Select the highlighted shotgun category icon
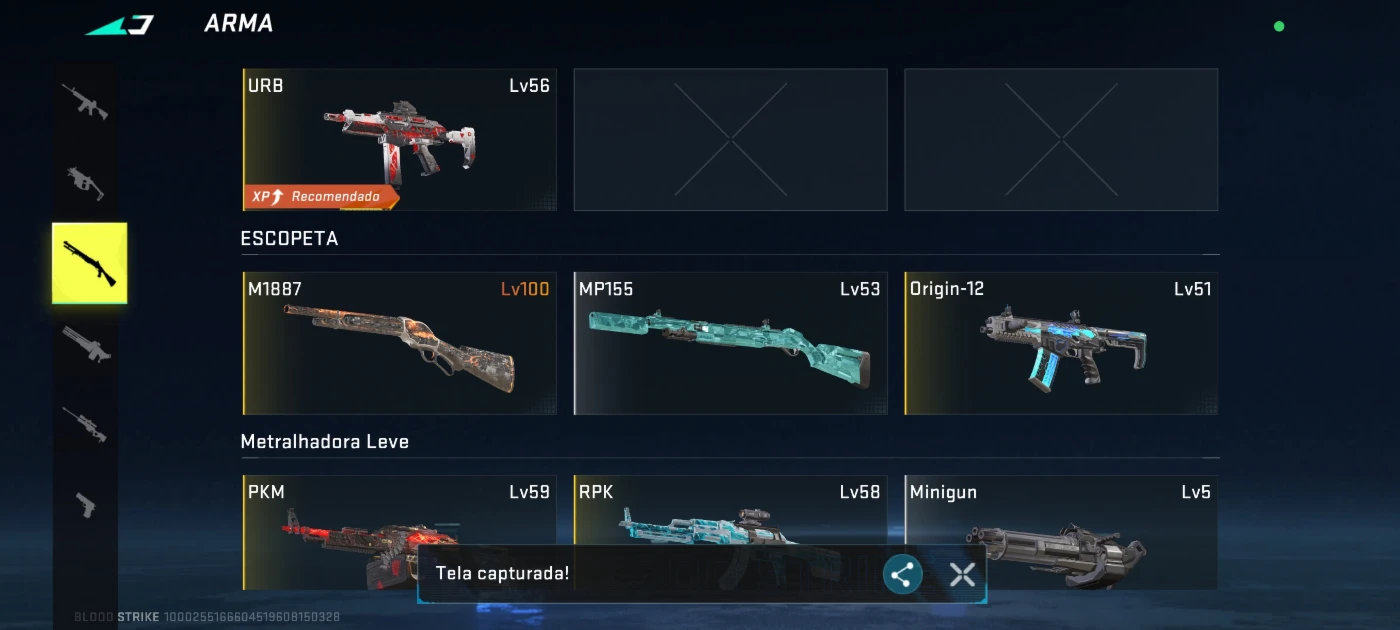The image size is (1400, 630). 90,263
